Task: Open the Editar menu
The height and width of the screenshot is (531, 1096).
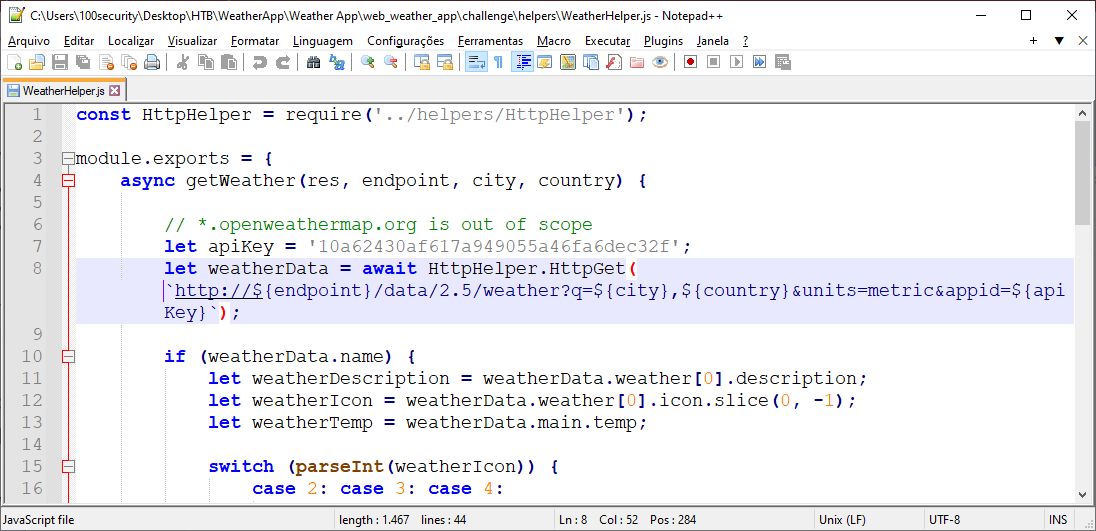Action: click(78, 41)
